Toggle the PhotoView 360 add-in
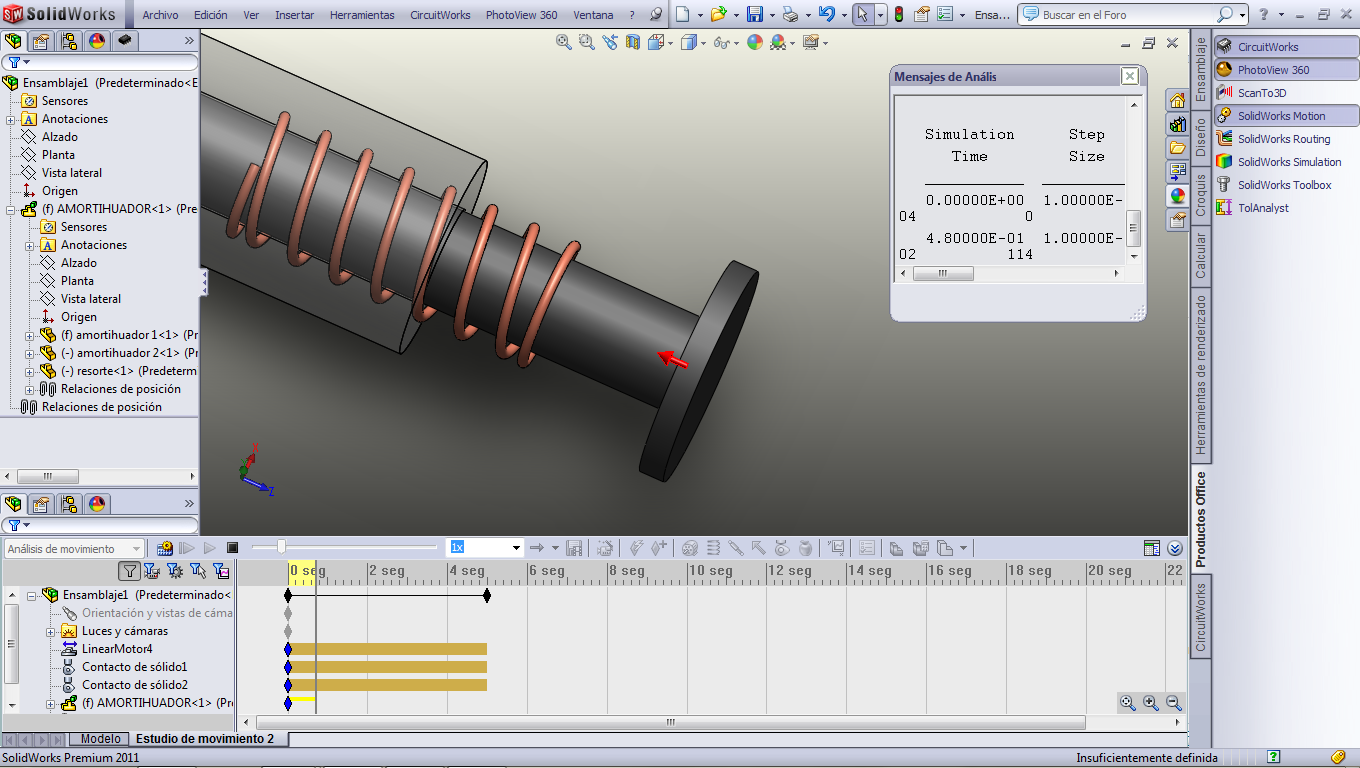This screenshot has width=1360, height=768. pyautogui.click(x=1286, y=70)
